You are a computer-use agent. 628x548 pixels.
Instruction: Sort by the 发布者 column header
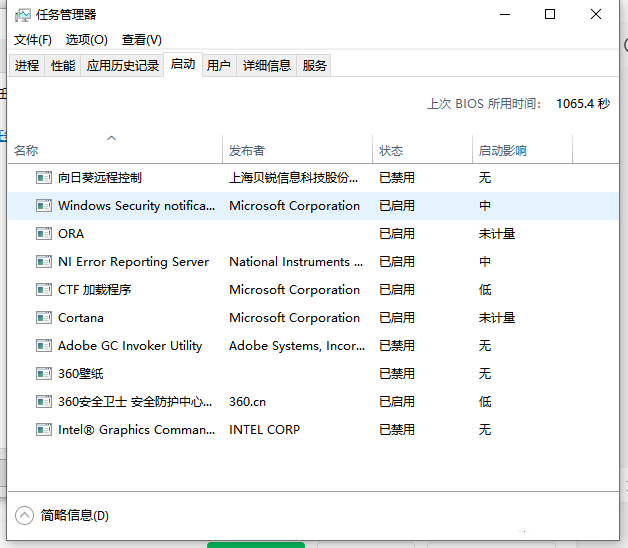pos(298,149)
